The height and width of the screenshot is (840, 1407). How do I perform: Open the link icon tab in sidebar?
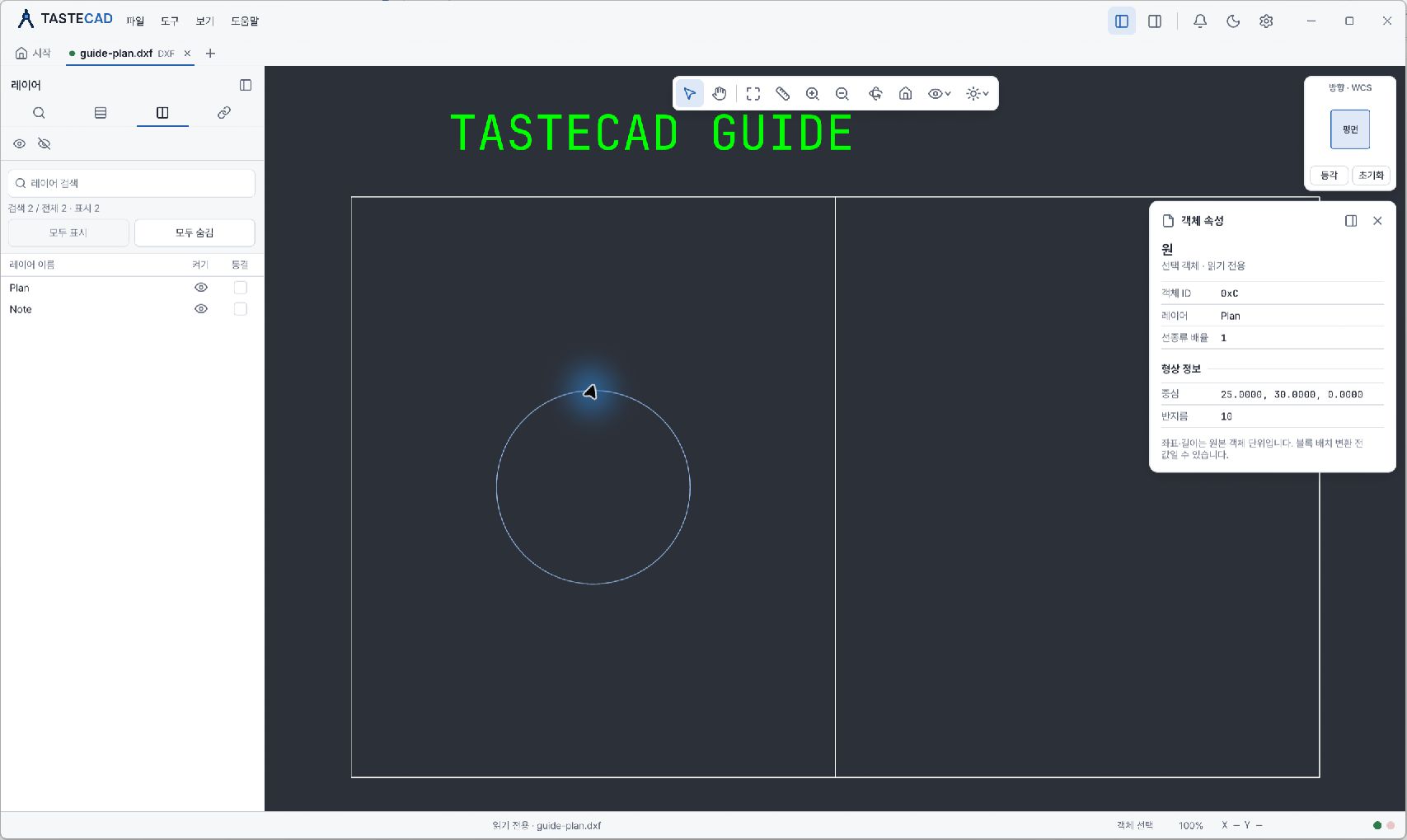[x=224, y=113]
